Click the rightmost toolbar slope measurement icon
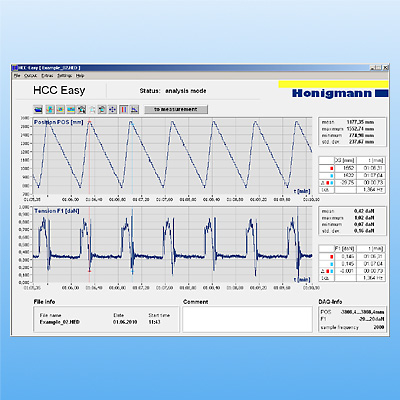 pyautogui.click(x=134, y=109)
